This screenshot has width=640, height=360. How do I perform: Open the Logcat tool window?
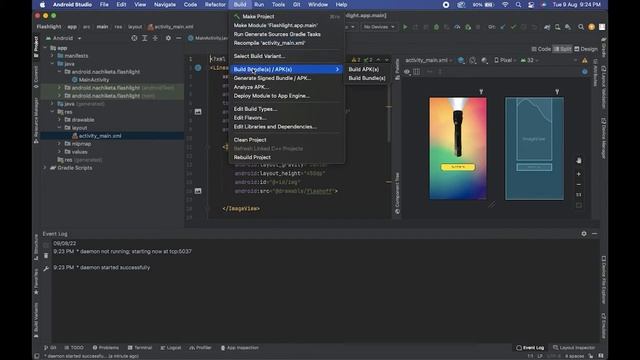[171, 348]
